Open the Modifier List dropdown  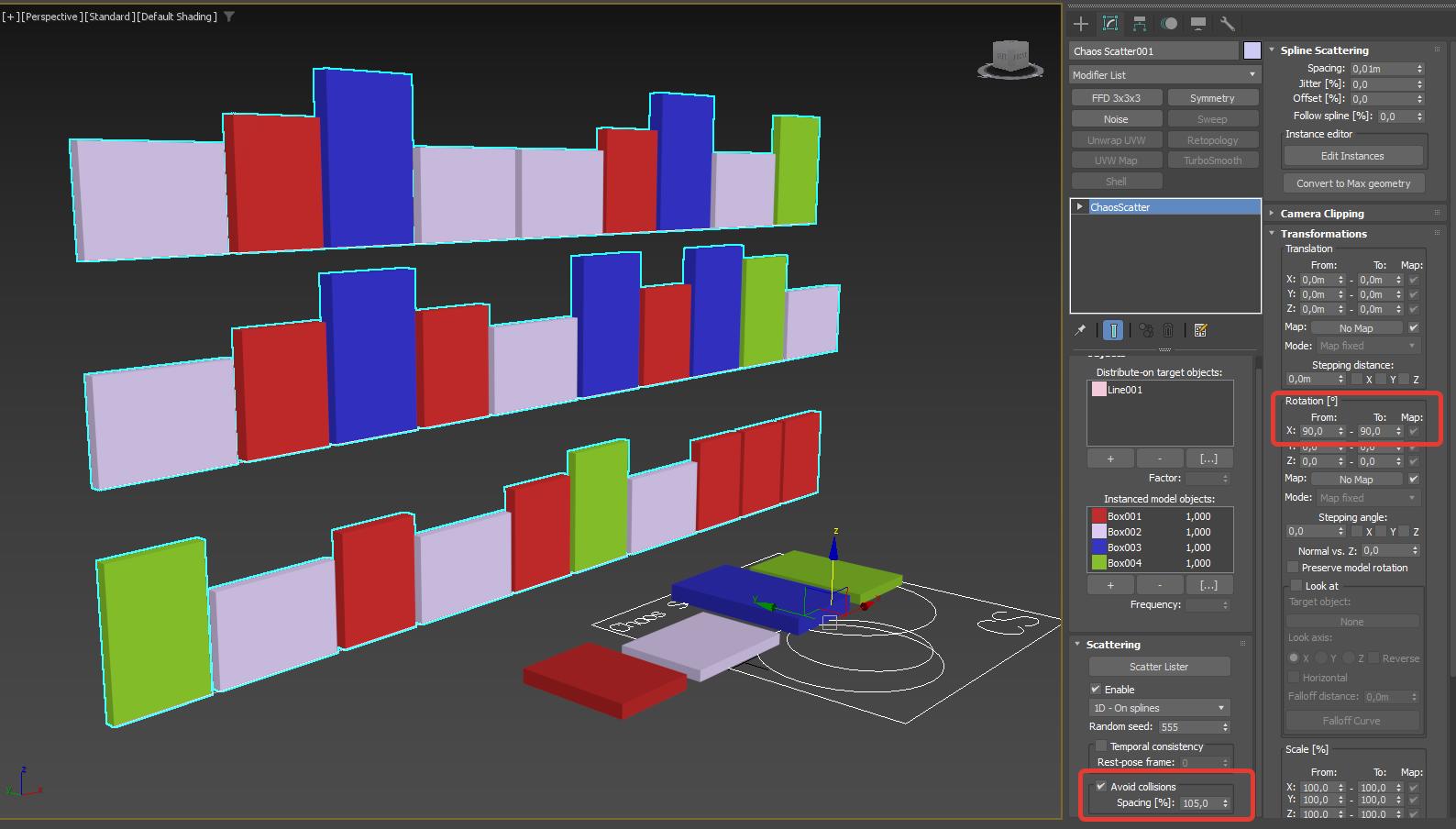coord(1165,75)
